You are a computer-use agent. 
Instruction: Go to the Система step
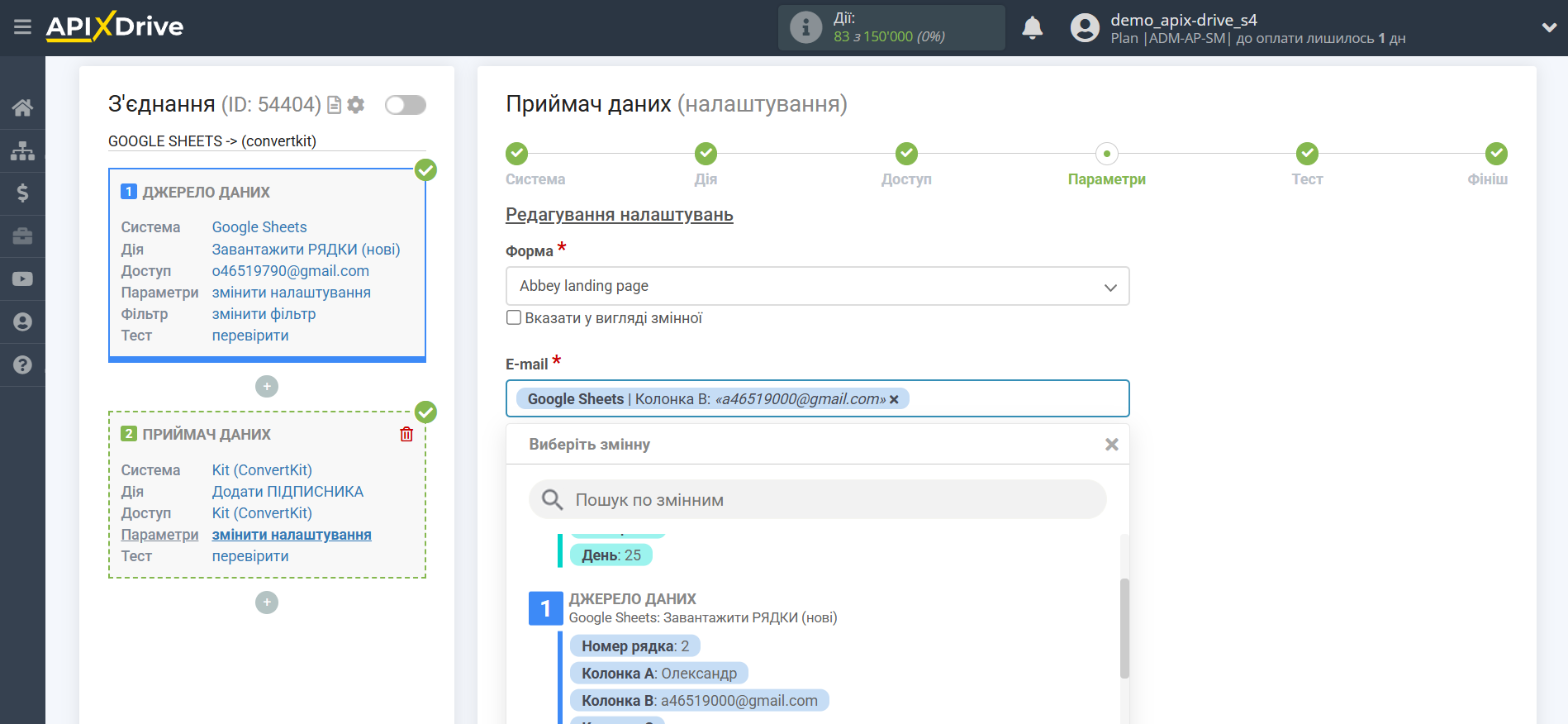click(517, 154)
